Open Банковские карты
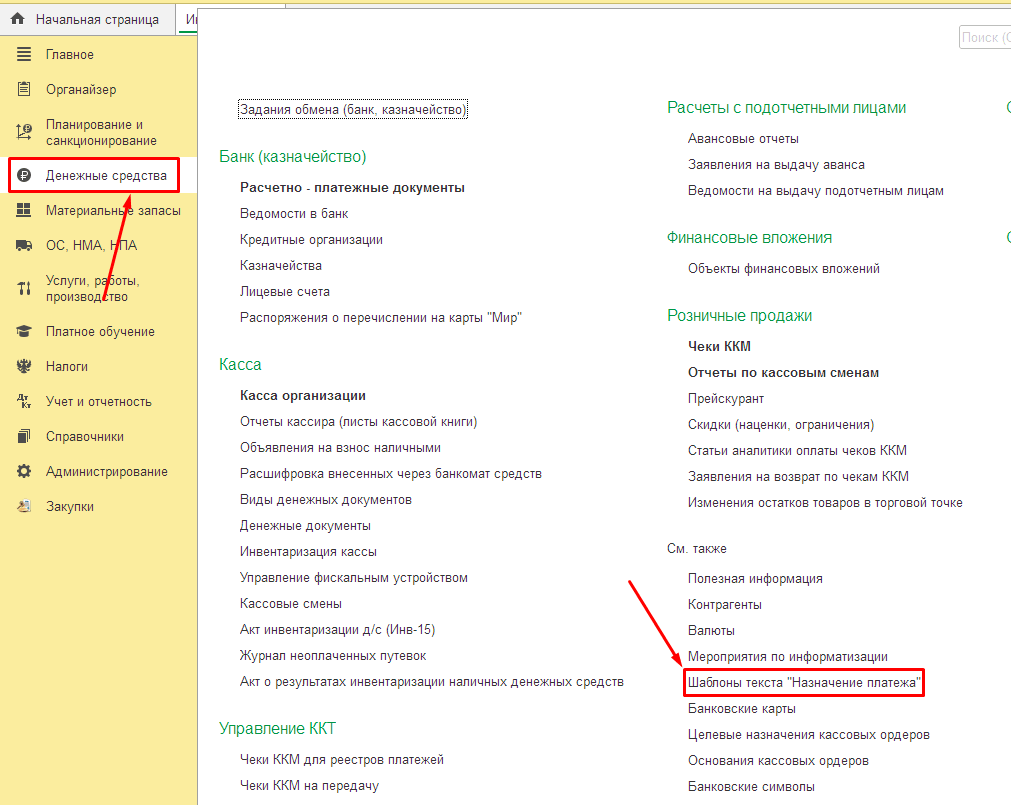The height and width of the screenshot is (805, 1011). tap(741, 709)
